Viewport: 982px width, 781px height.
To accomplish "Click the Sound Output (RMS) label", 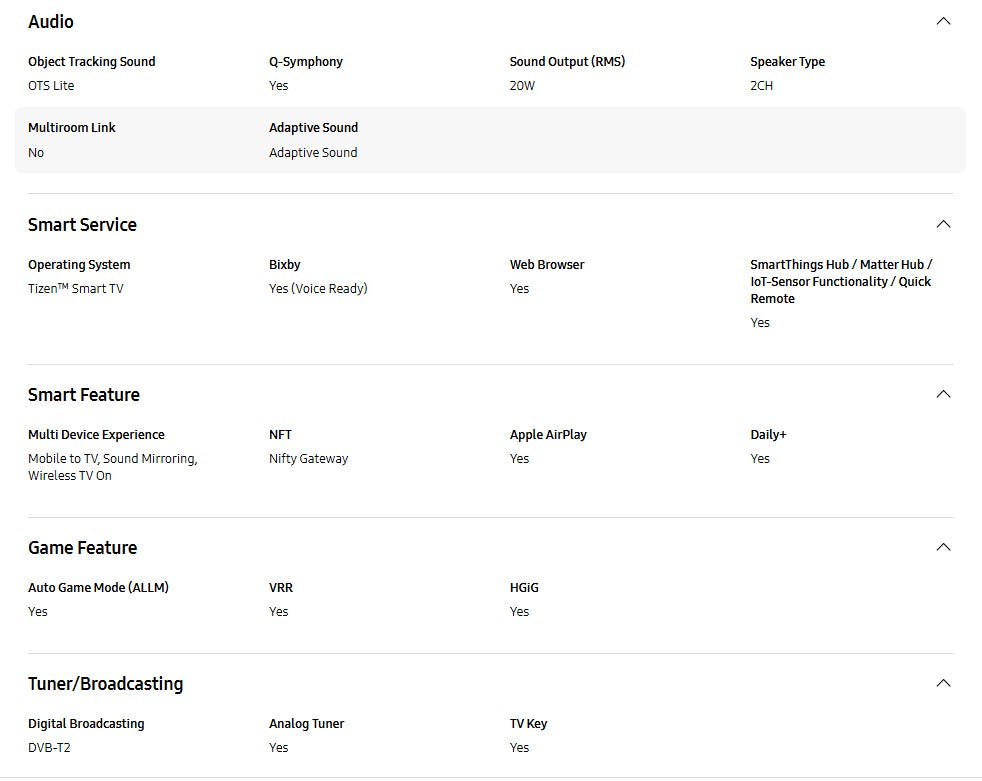I will pyautogui.click(x=567, y=62).
